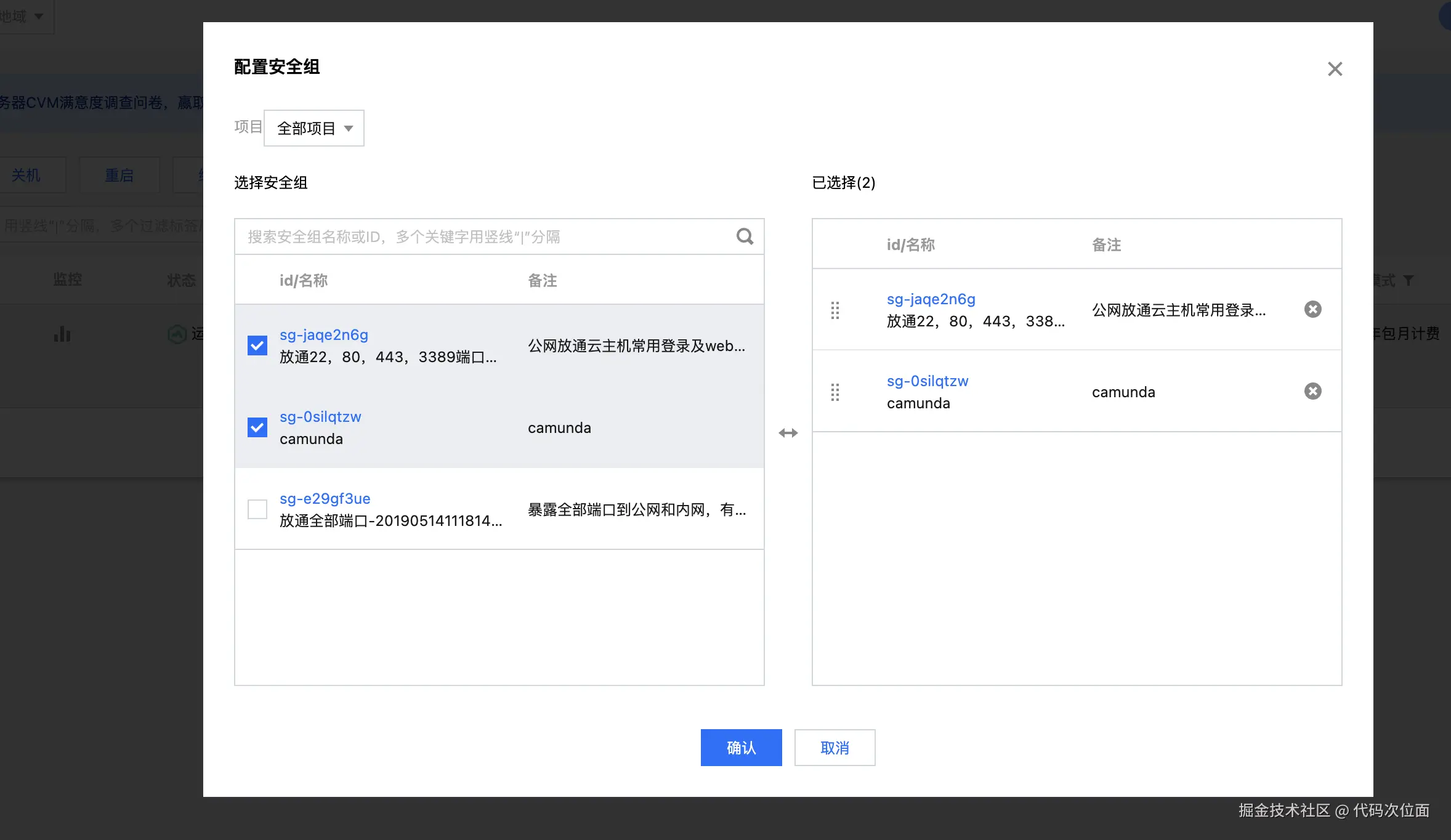1451x840 pixels.
Task: Click the billing mode filter icon
Action: pos(1409,280)
